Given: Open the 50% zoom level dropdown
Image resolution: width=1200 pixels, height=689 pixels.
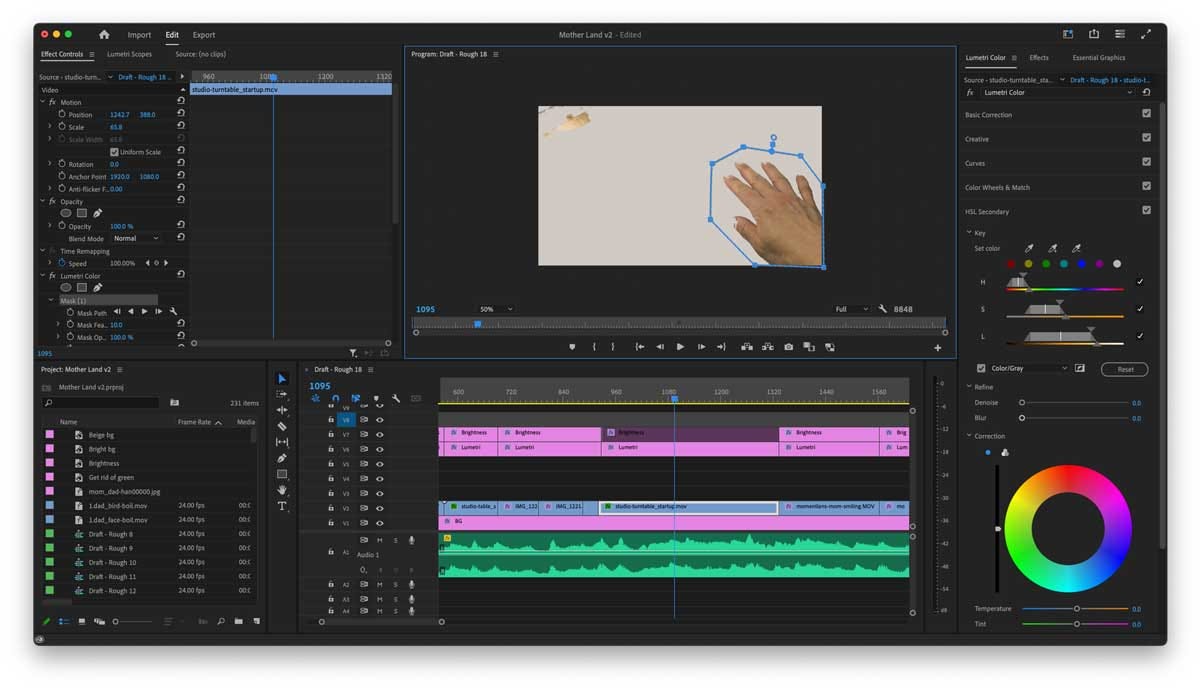Looking at the screenshot, I should tap(495, 310).
